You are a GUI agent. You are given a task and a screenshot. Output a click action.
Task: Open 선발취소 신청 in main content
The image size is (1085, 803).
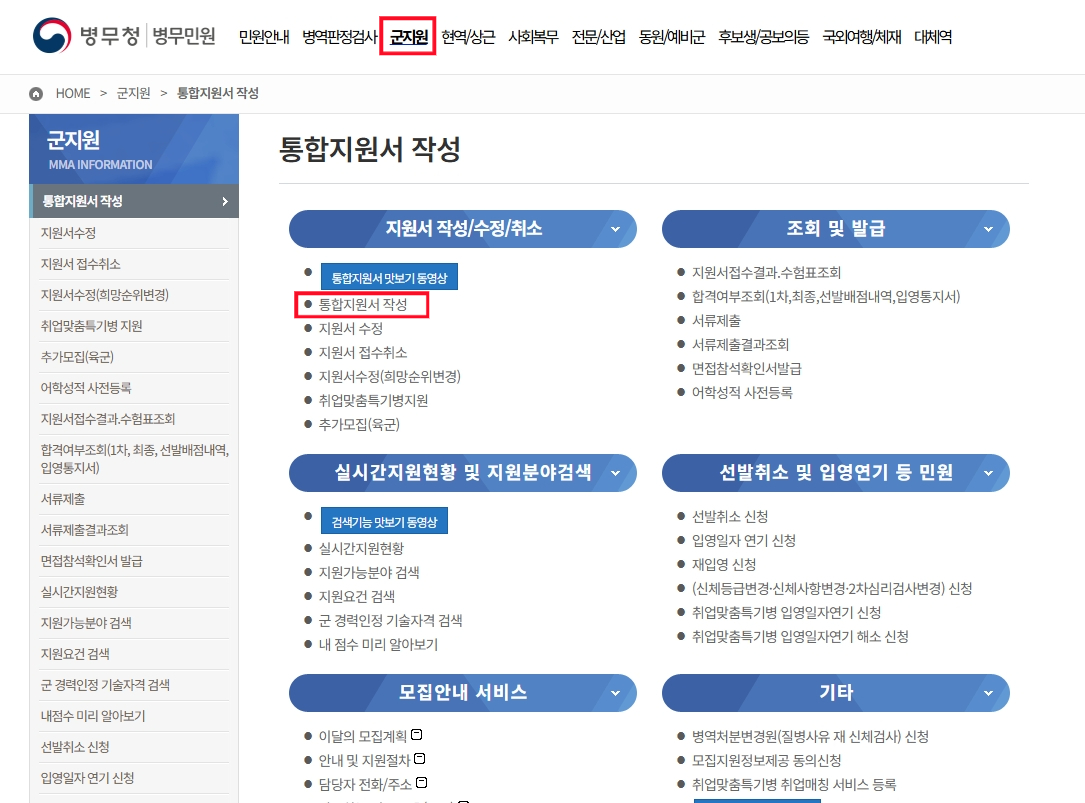(730, 516)
